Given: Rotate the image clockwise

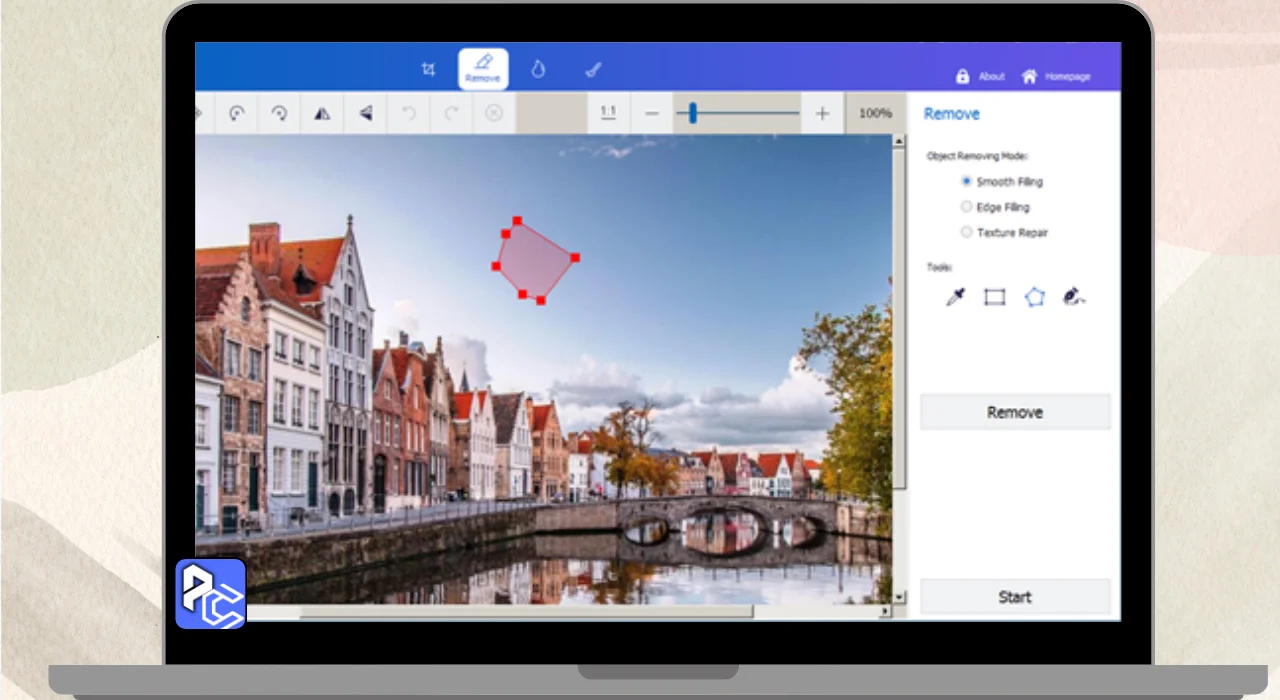Looking at the screenshot, I should tap(280, 113).
